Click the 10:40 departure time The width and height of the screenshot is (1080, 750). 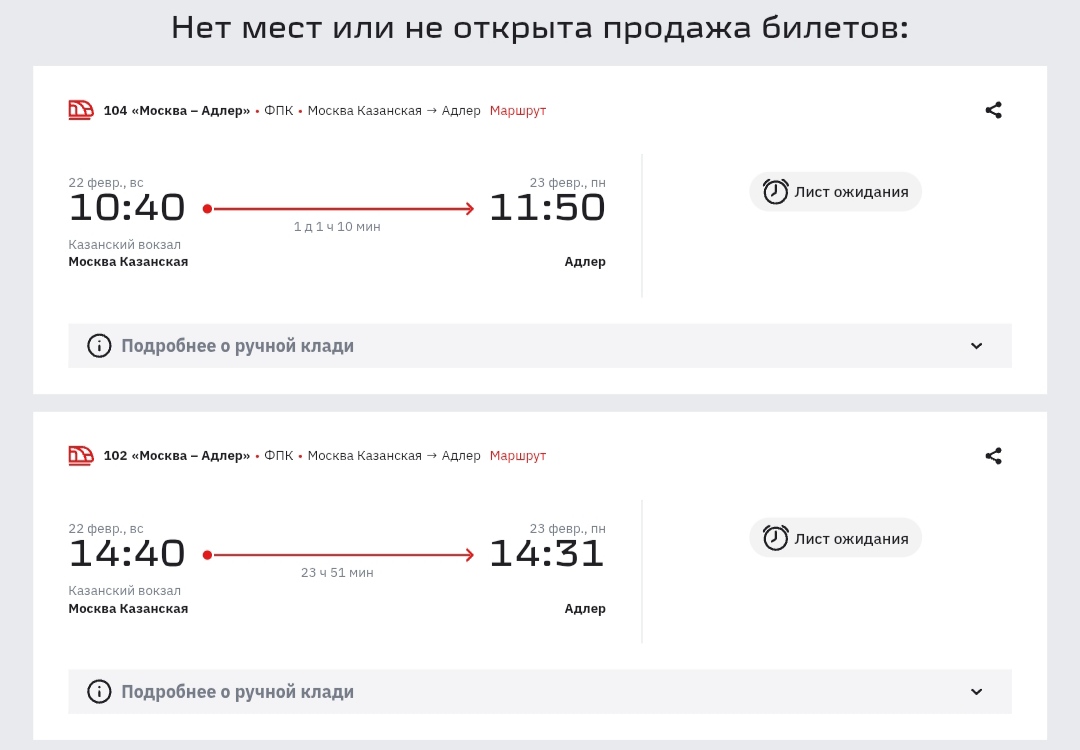tap(127, 208)
